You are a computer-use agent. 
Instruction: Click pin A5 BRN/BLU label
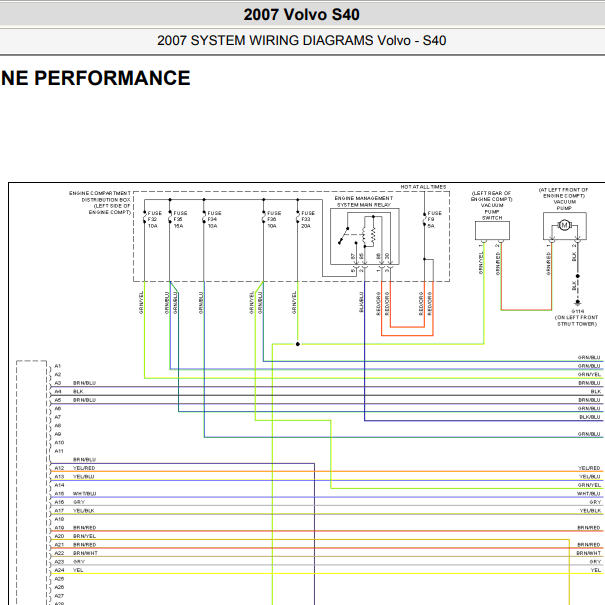point(84,400)
